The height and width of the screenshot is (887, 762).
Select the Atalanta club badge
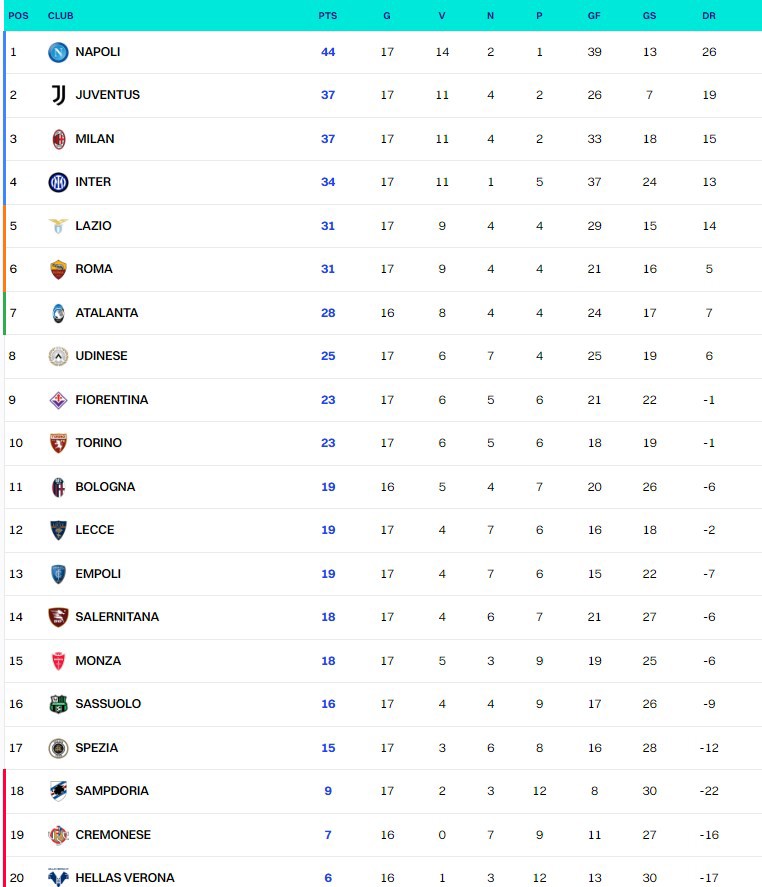58,313
